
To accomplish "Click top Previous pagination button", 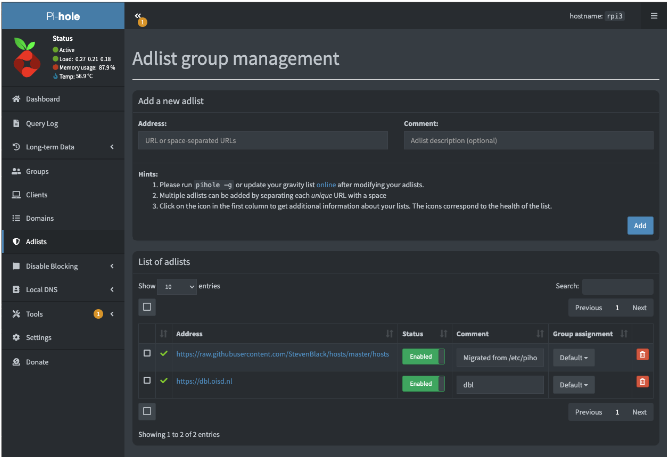I will [x=588, y=308].
